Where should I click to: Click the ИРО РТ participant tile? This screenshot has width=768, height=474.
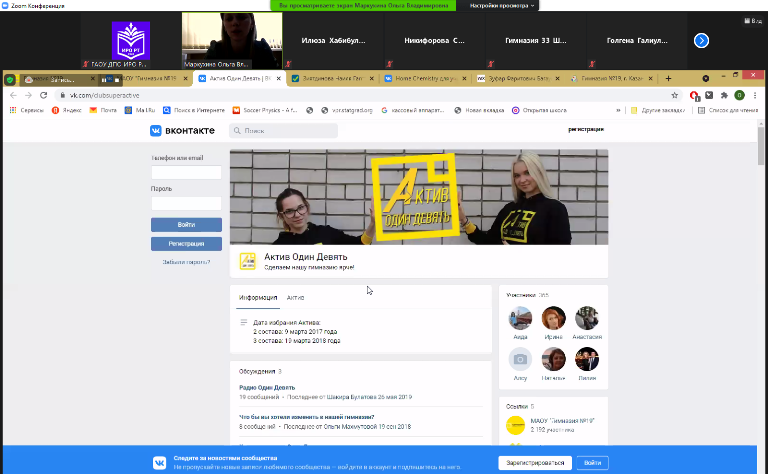point(131,41)
